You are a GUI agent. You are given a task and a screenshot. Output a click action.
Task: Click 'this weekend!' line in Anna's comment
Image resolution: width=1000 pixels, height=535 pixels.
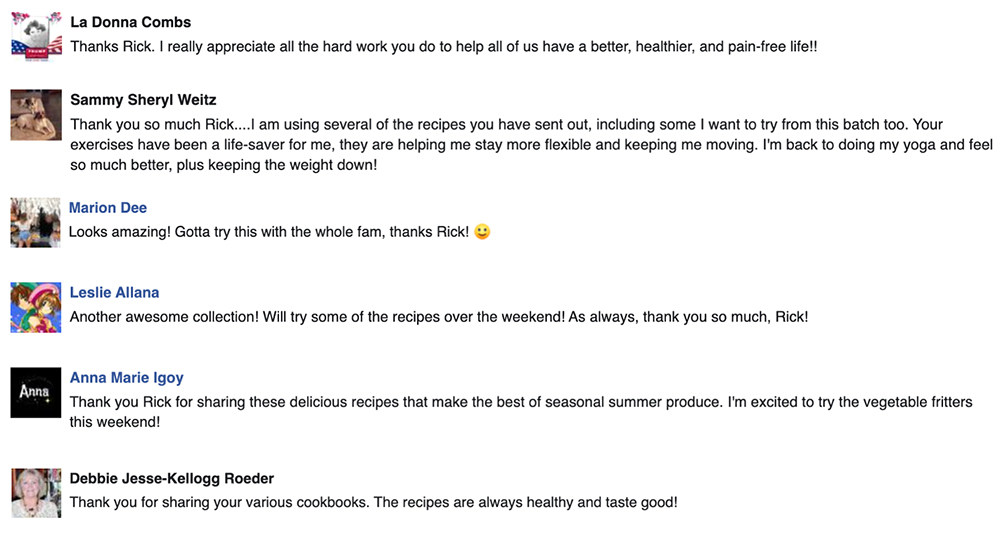[x=115, y=422]
